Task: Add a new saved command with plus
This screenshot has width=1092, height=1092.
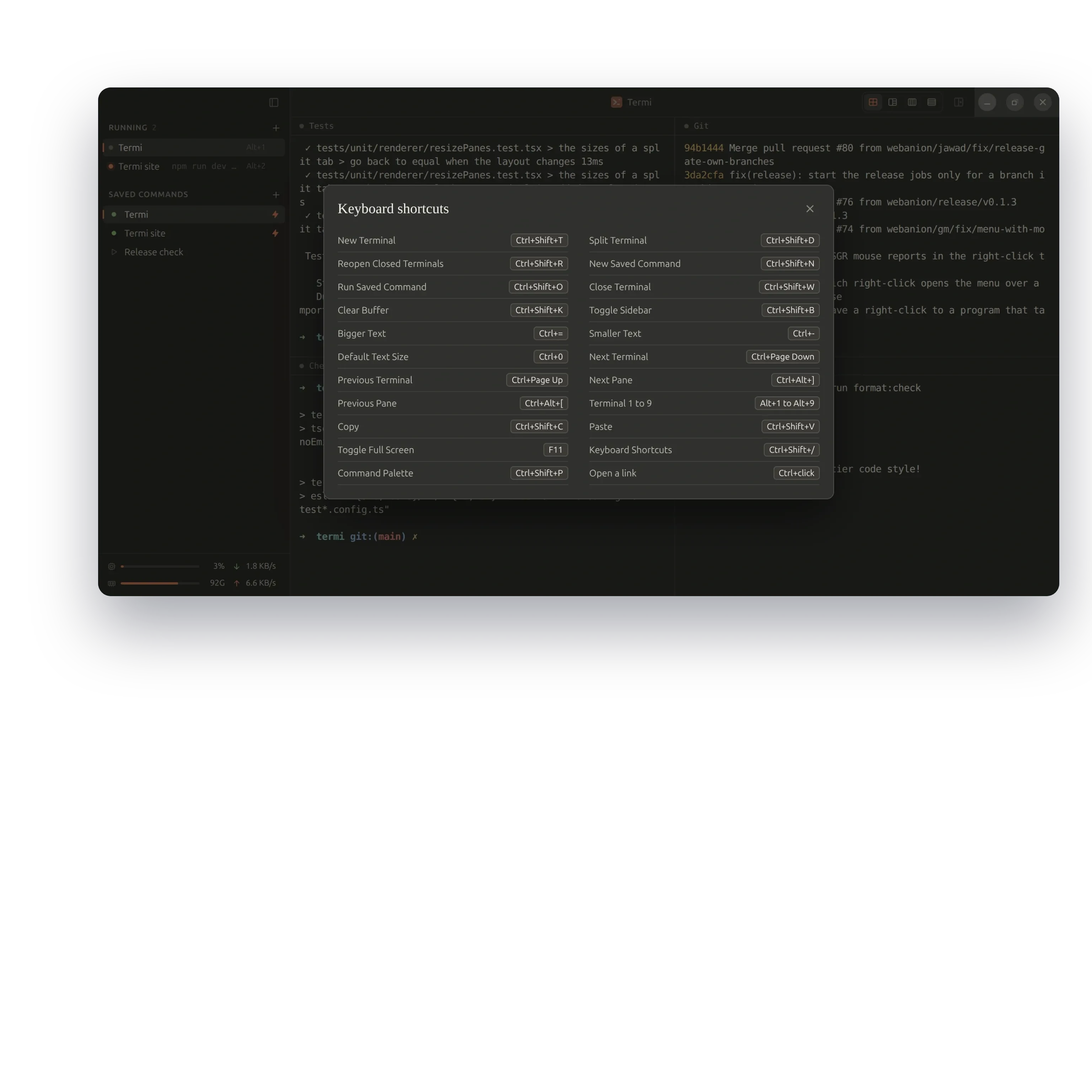Action: pos(276,194)
